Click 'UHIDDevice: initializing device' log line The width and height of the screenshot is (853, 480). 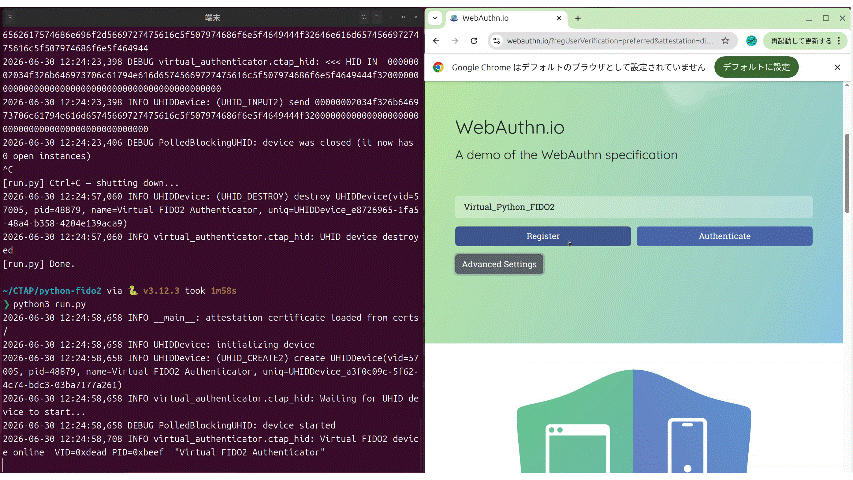[x=158, y=344]
